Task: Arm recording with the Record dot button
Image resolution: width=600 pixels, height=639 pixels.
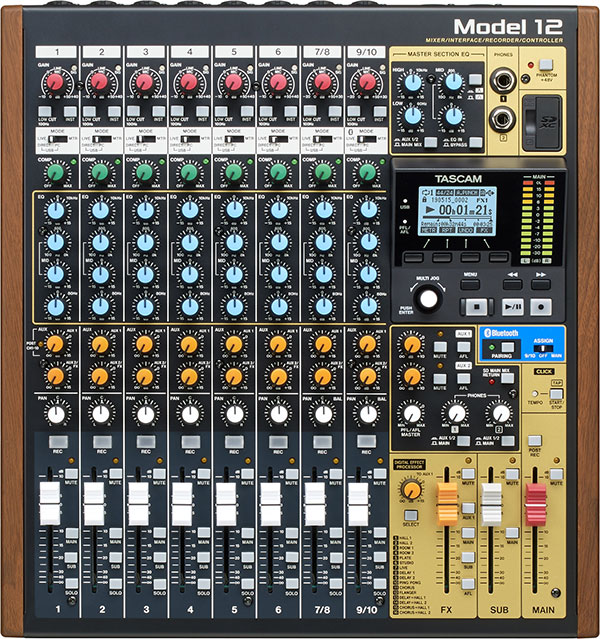Action: pos(541,306)
